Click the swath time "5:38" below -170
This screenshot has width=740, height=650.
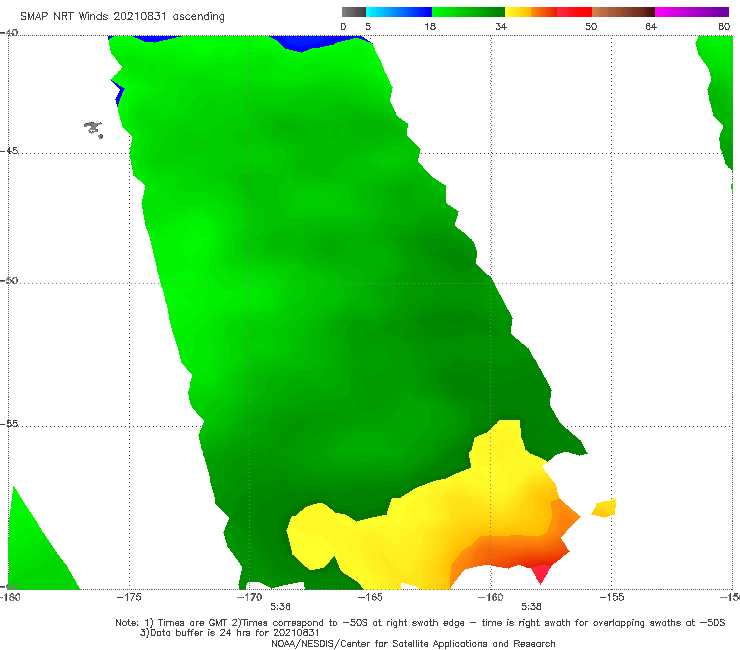[x=280, y=606]
